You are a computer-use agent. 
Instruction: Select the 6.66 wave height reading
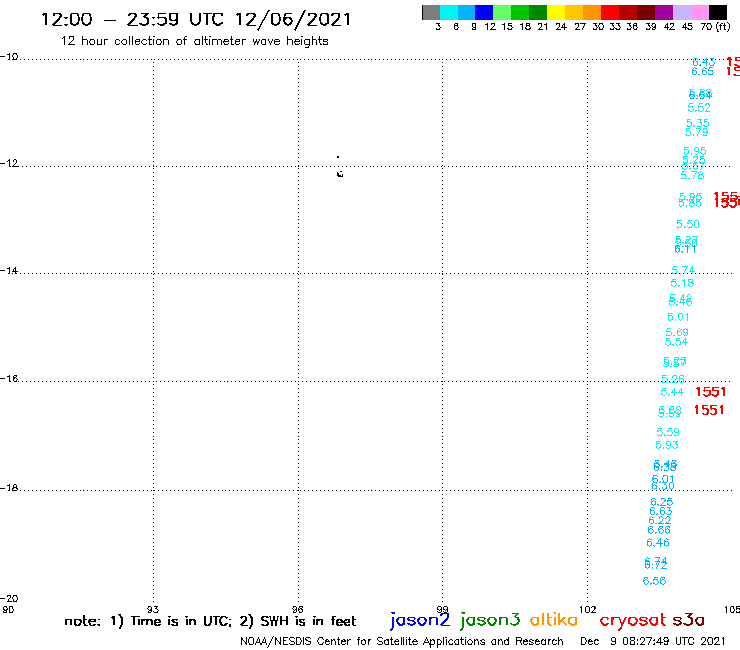[659, 530]
